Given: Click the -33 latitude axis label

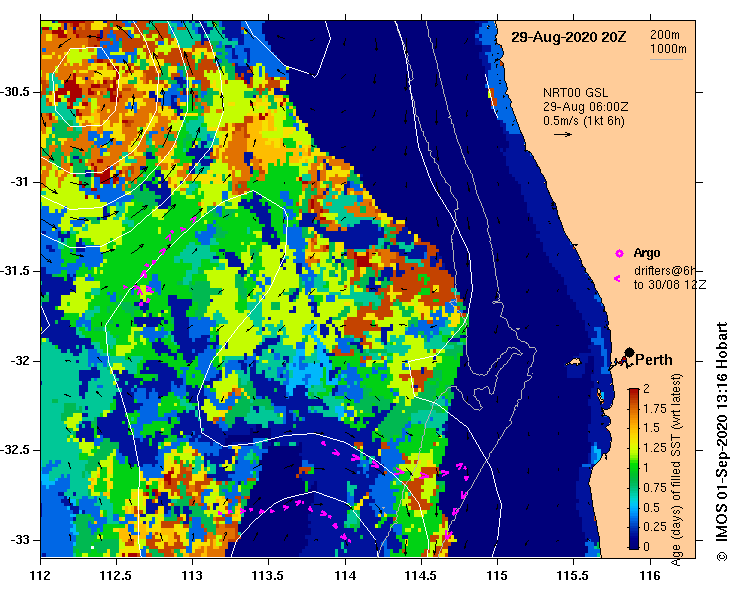Looking at the screenshot, I should click(20, 540).
